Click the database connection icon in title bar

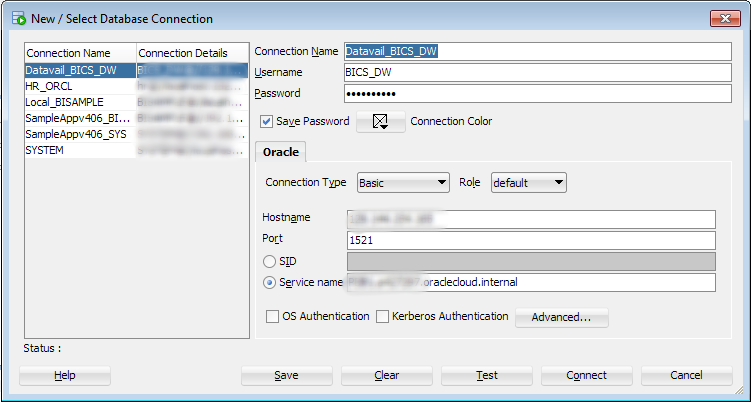click(x=19, y=19)
